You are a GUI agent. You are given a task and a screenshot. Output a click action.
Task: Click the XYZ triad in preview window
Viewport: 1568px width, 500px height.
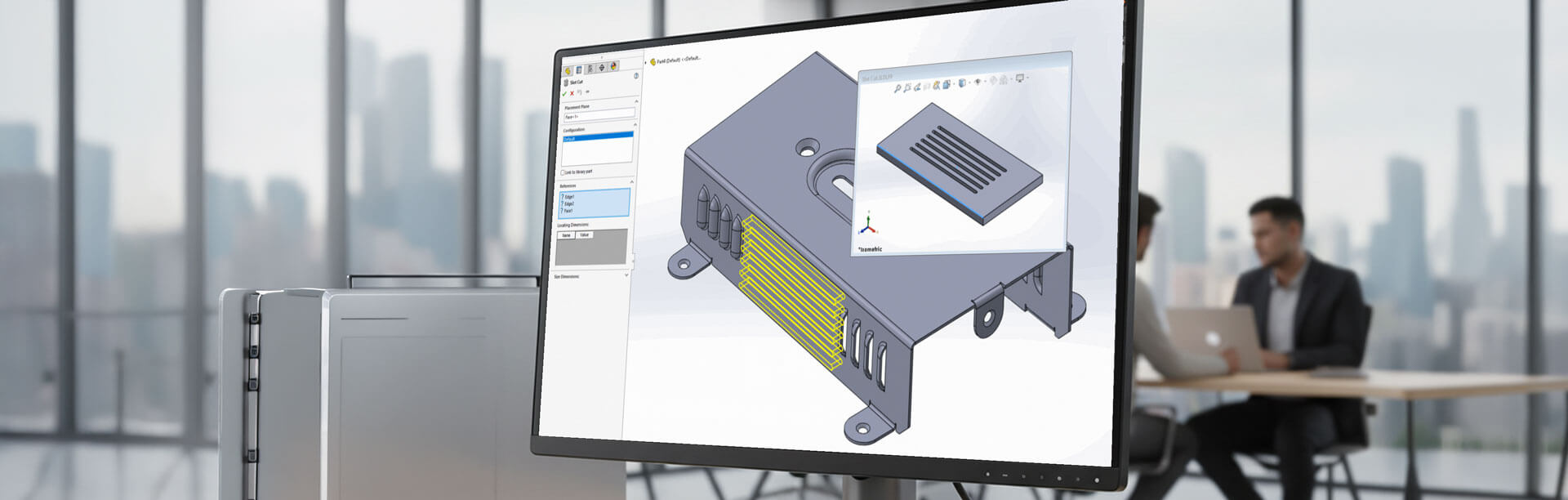[868, 223]
